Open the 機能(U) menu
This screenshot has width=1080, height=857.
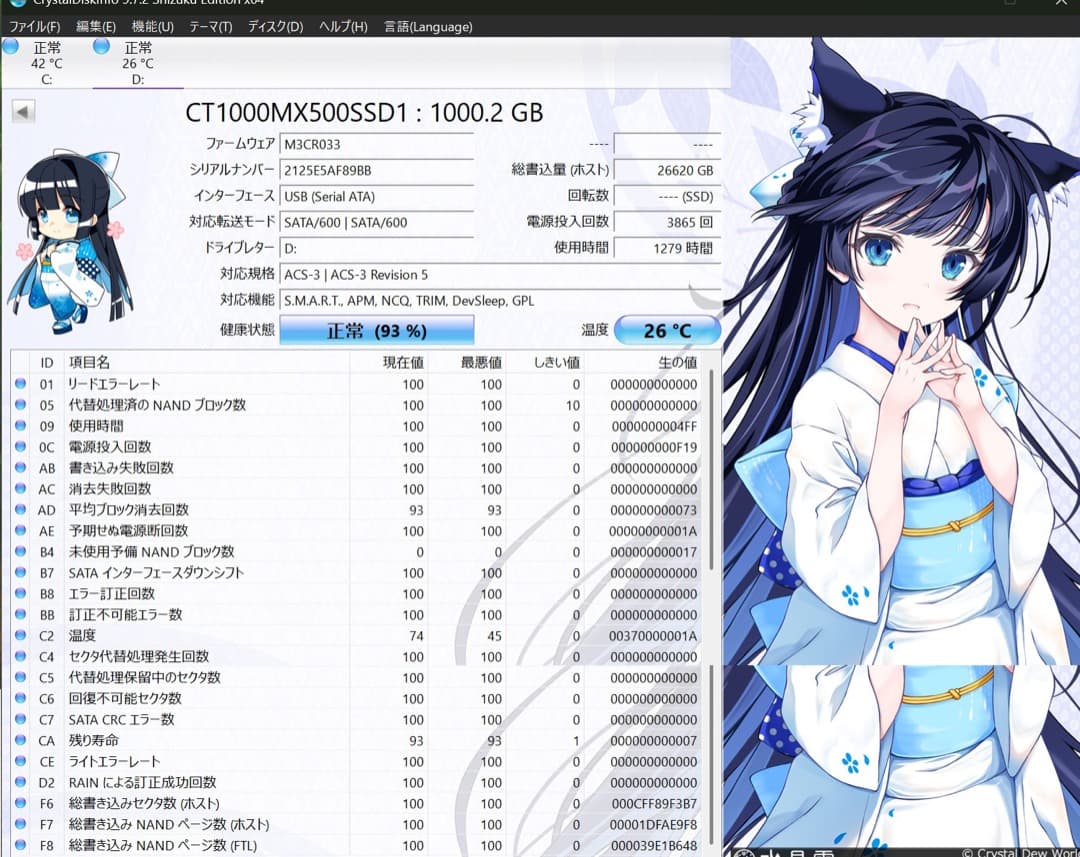pos(152,27)
